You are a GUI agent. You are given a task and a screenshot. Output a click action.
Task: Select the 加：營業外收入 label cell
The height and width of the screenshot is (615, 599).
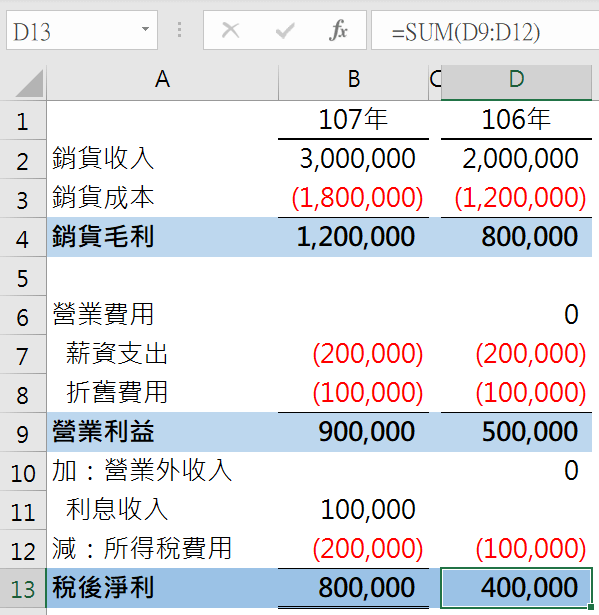pyautogui.click(x=162, y=471)
